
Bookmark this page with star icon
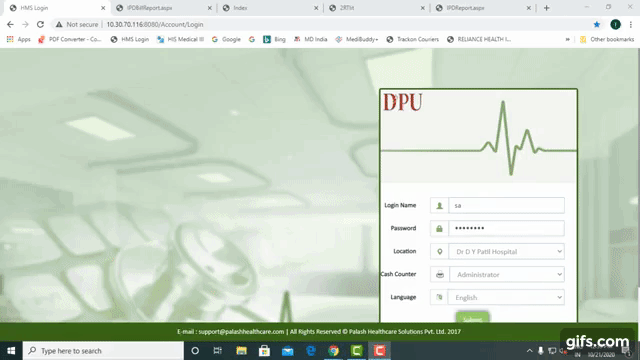point(597,24)
